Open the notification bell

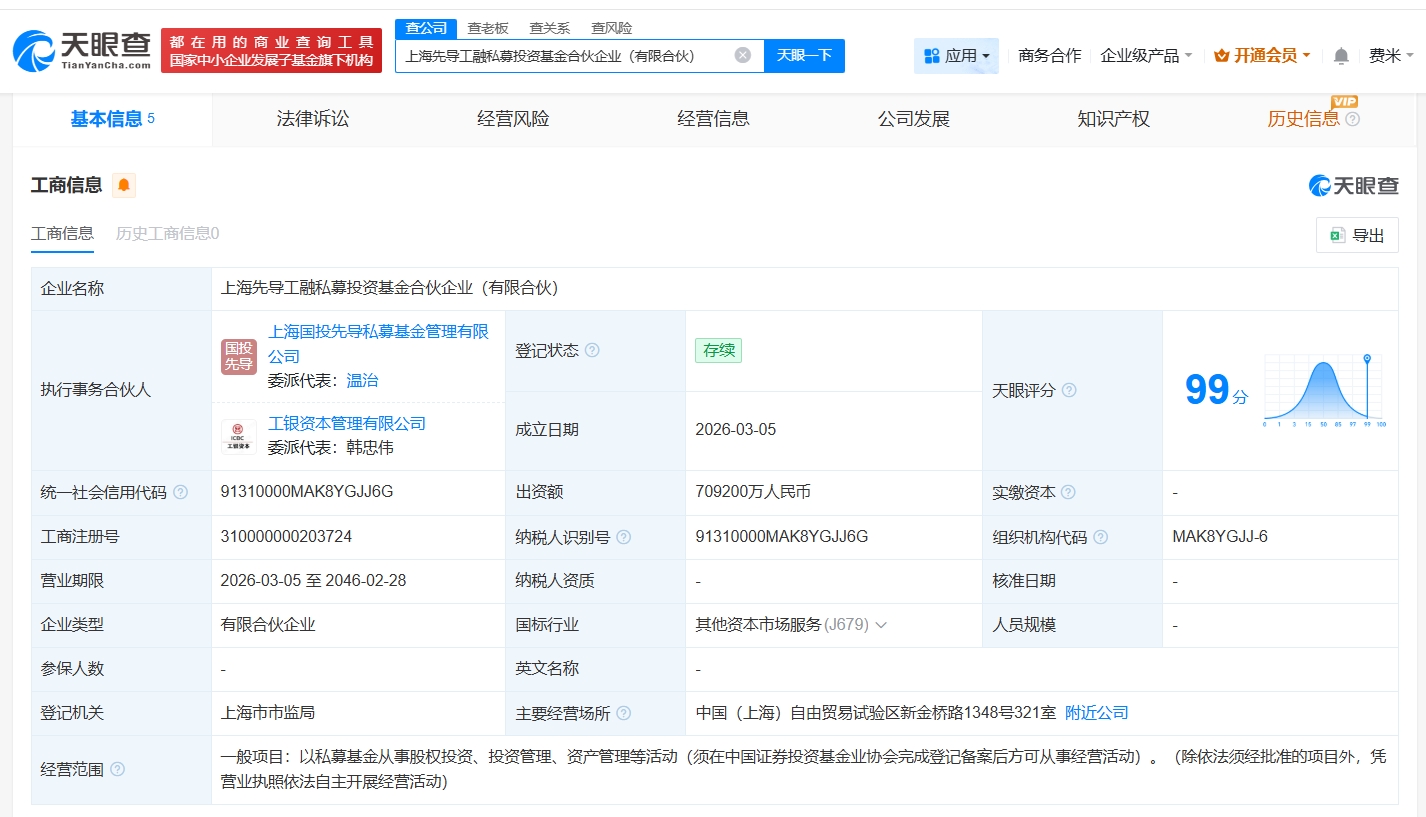(x=1341, y=56)
